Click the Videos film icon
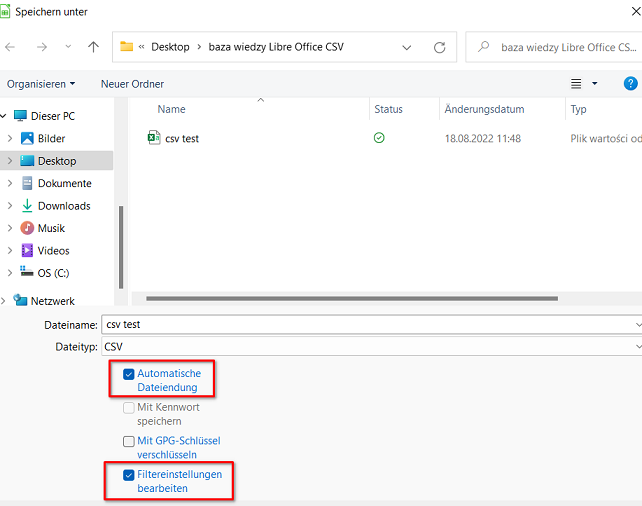Screen dimensions: 642x506 click(x=27, y=250)
